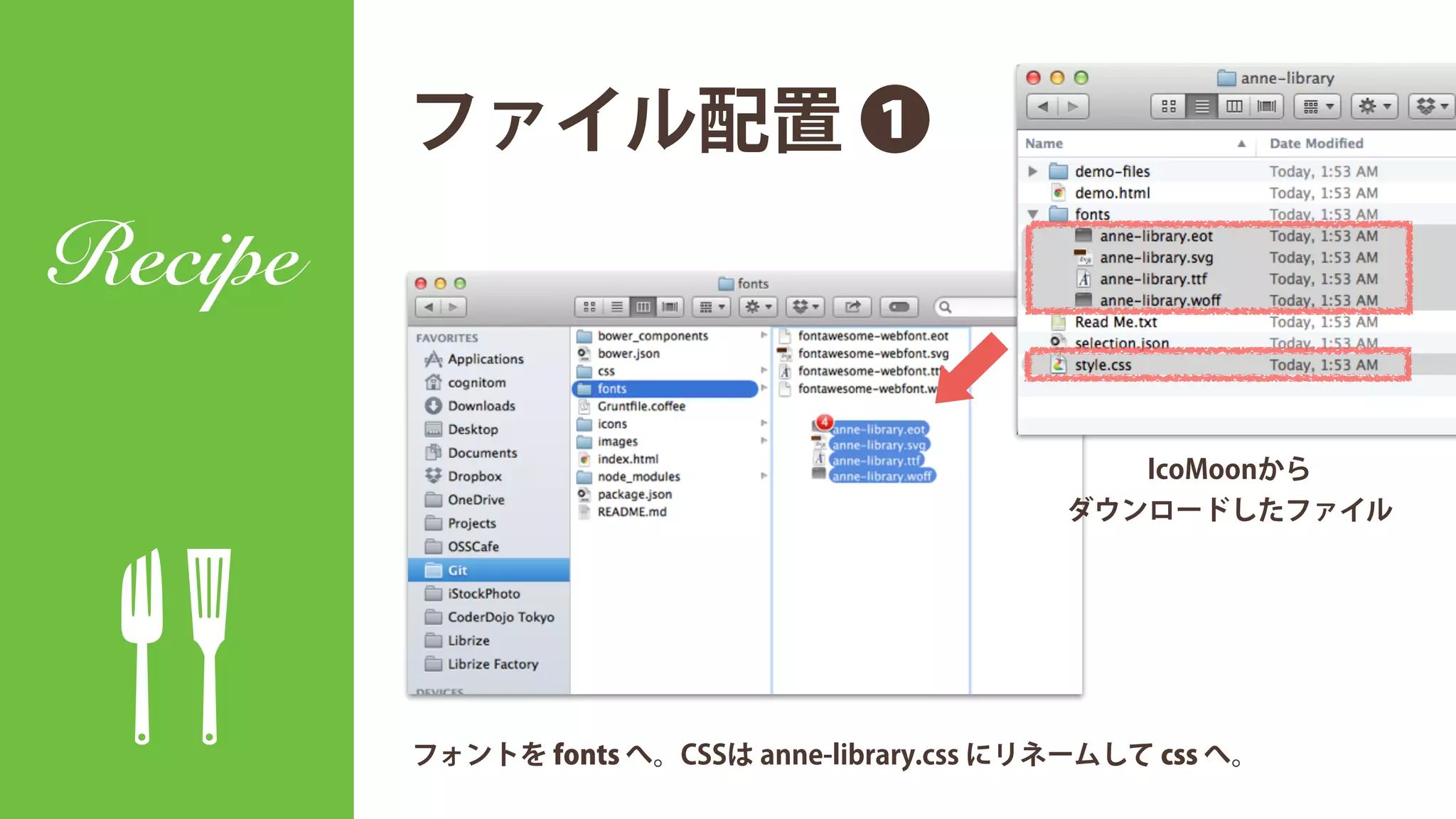Screen dimensions: 1456x819
Task: Open the Arrange dropdown in fonts window
Action: click(x=711, y=307)
